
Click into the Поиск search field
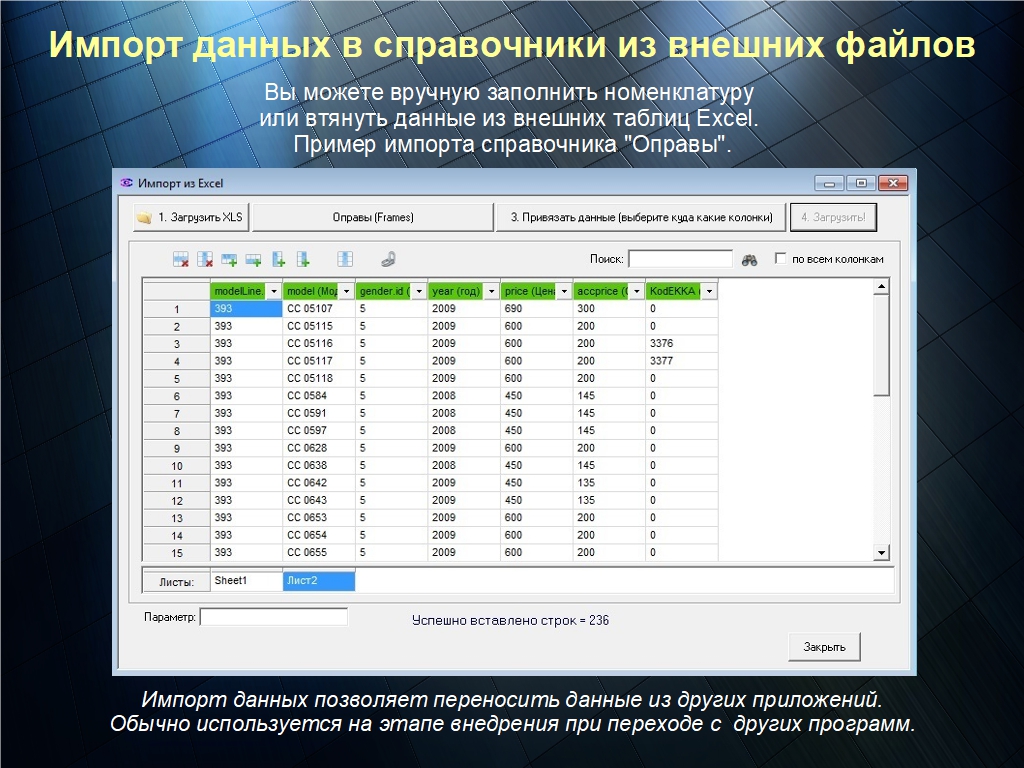tap(680, 259)
